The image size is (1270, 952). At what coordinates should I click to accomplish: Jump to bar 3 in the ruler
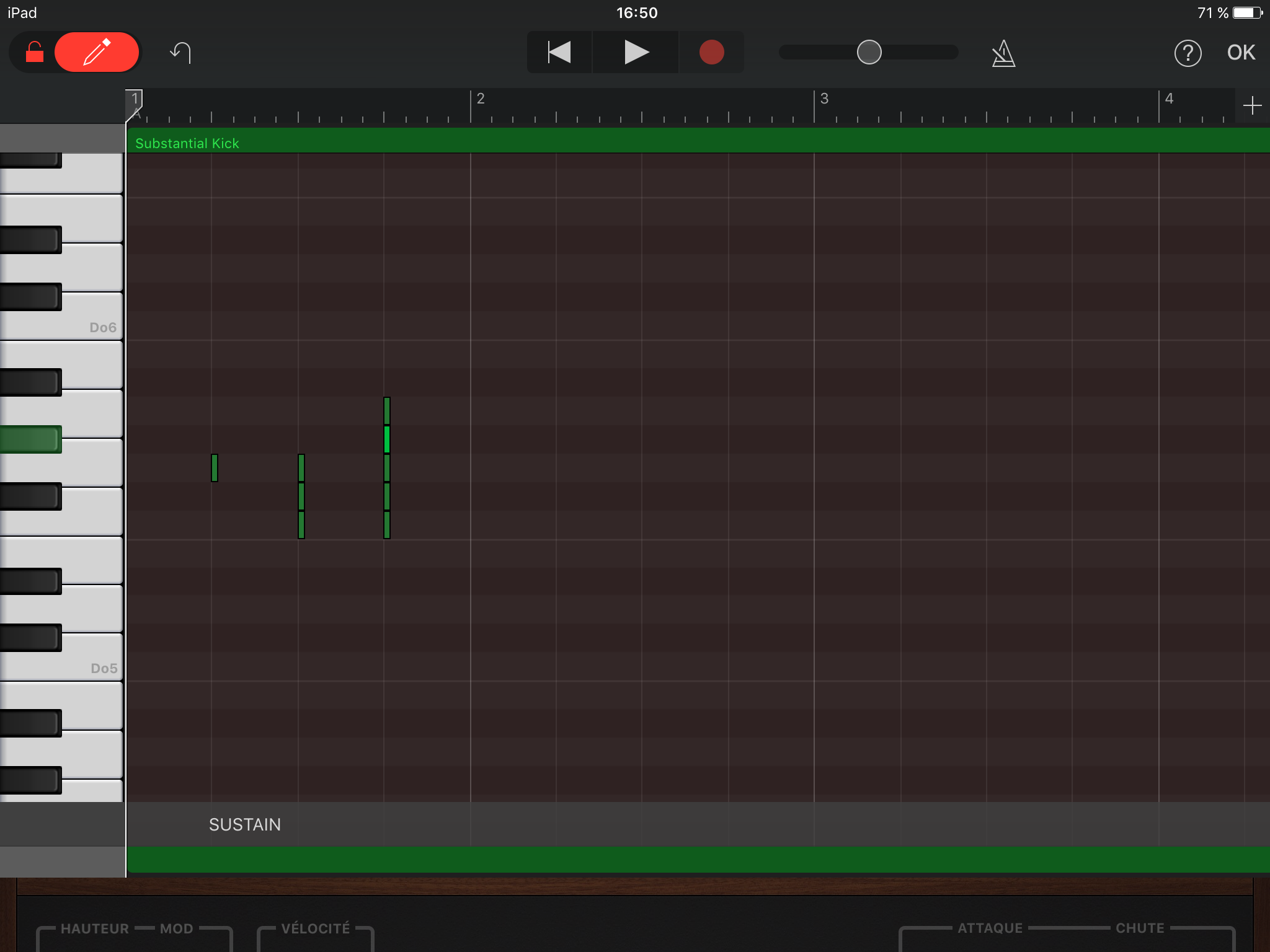[824, 99]
